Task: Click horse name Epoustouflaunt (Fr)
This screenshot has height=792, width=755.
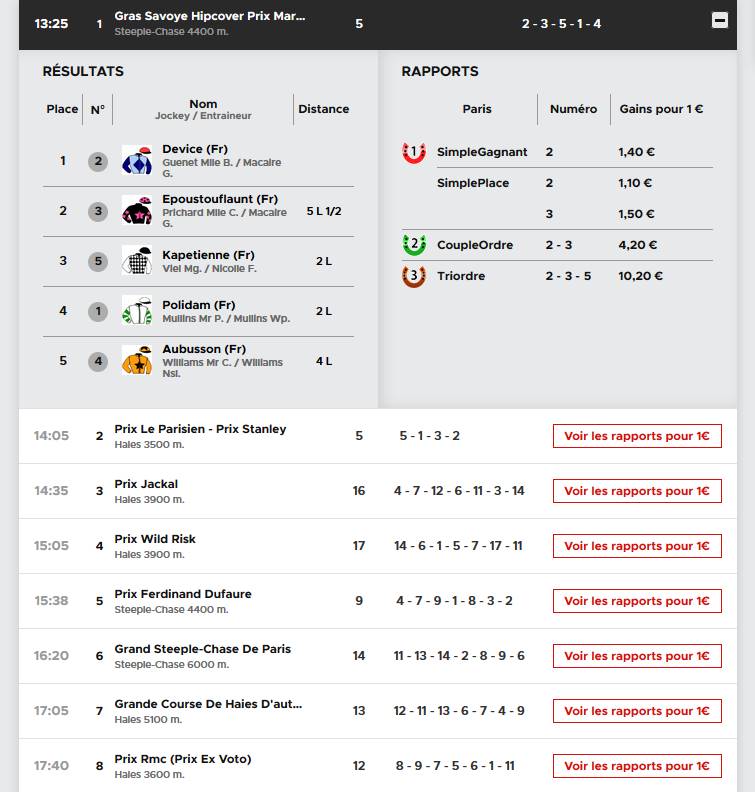Action: tap(220, 199)
